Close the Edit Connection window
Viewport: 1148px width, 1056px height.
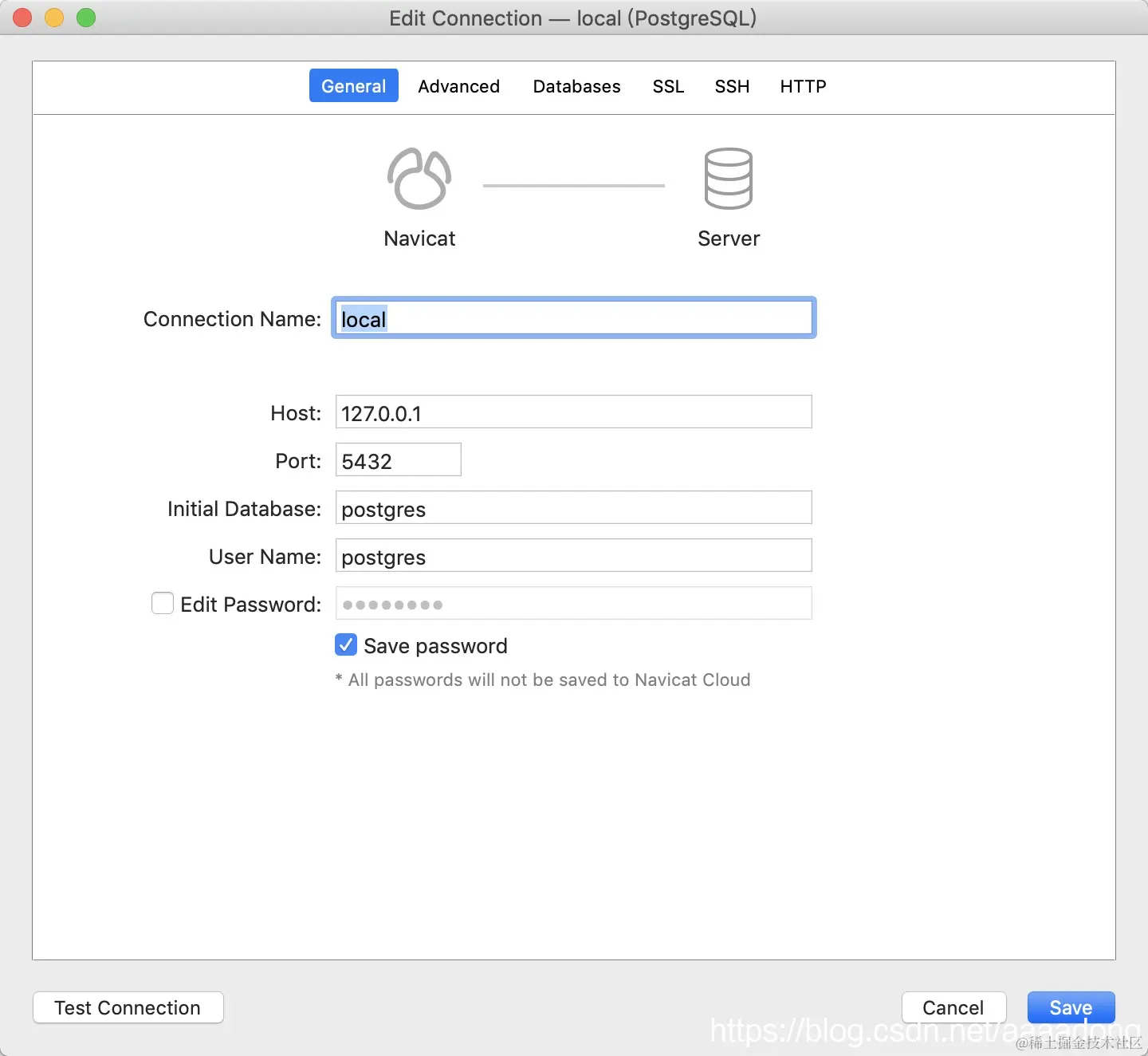coord(22,18)
